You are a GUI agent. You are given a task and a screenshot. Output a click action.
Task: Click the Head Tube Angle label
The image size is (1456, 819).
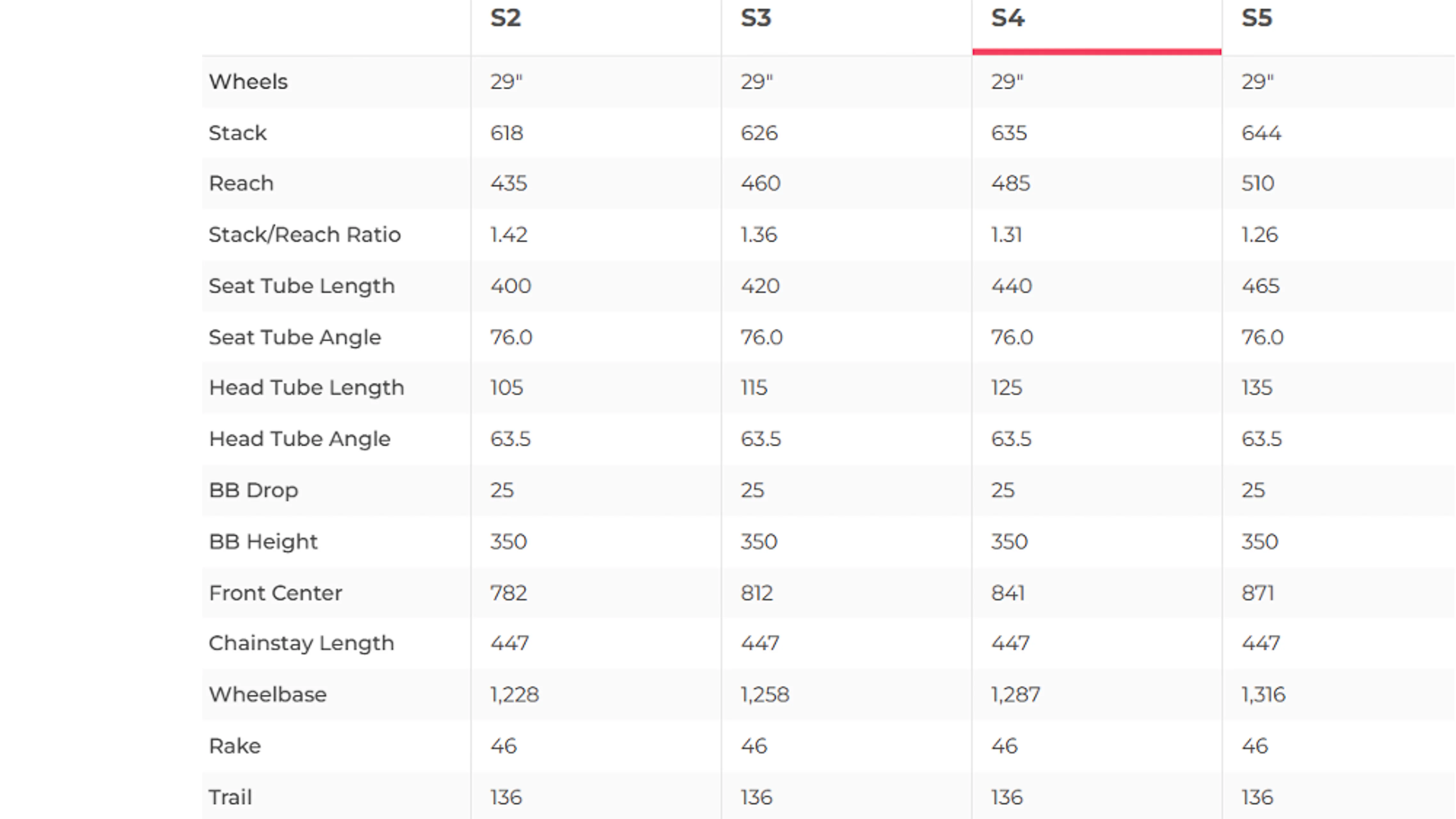tap(299, 439)
